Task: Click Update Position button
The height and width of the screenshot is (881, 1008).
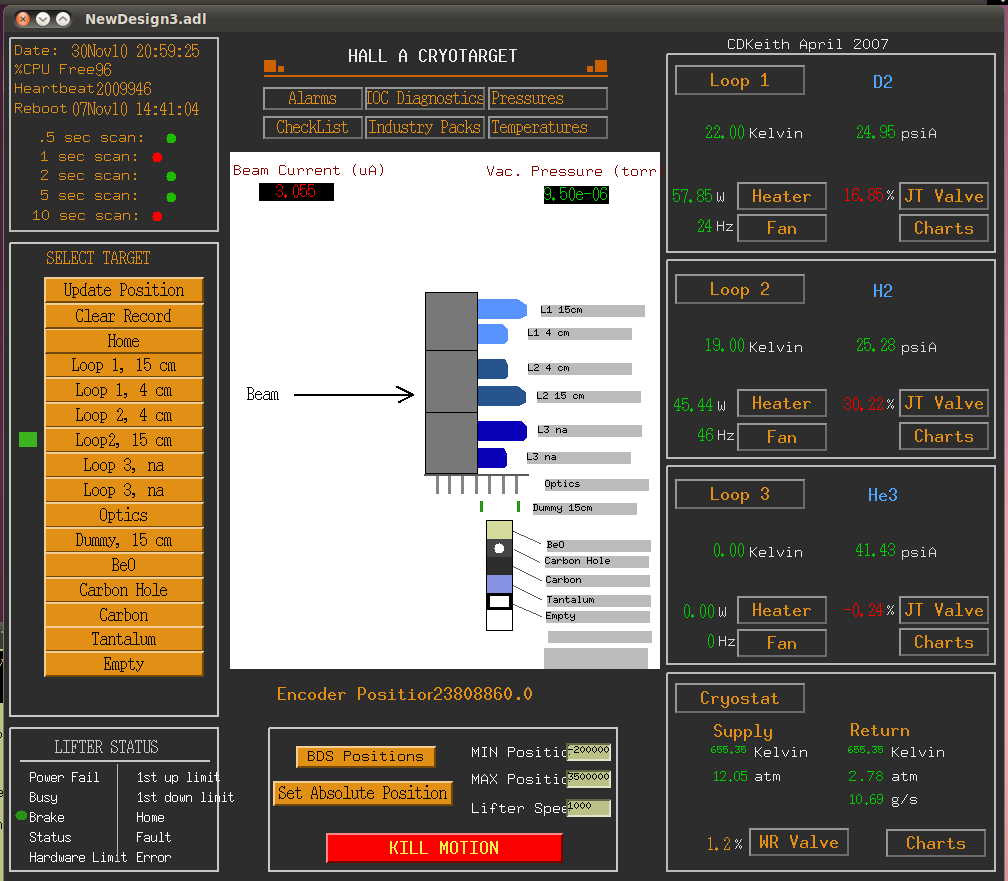Action: point(124,290)
